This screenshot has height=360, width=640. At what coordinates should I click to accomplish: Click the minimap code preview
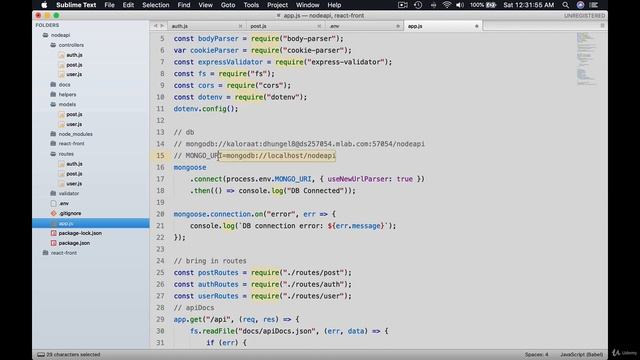pos(586,58)
